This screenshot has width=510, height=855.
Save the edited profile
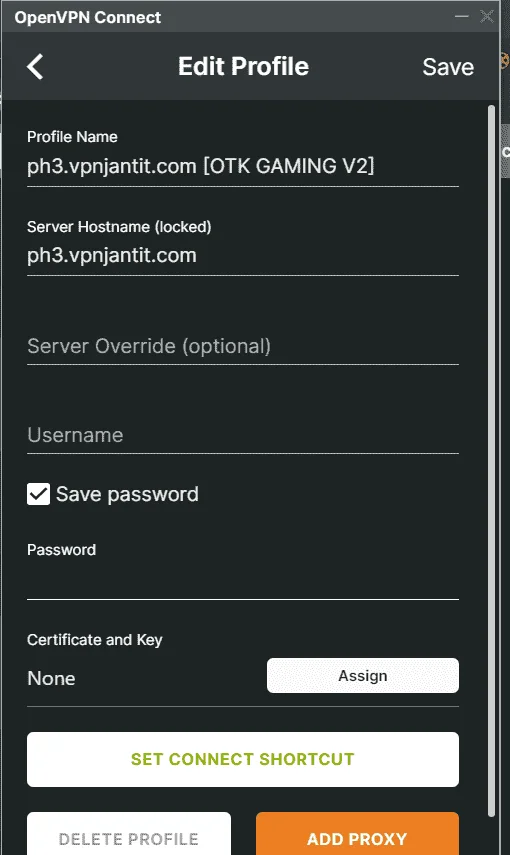[448, 67]
